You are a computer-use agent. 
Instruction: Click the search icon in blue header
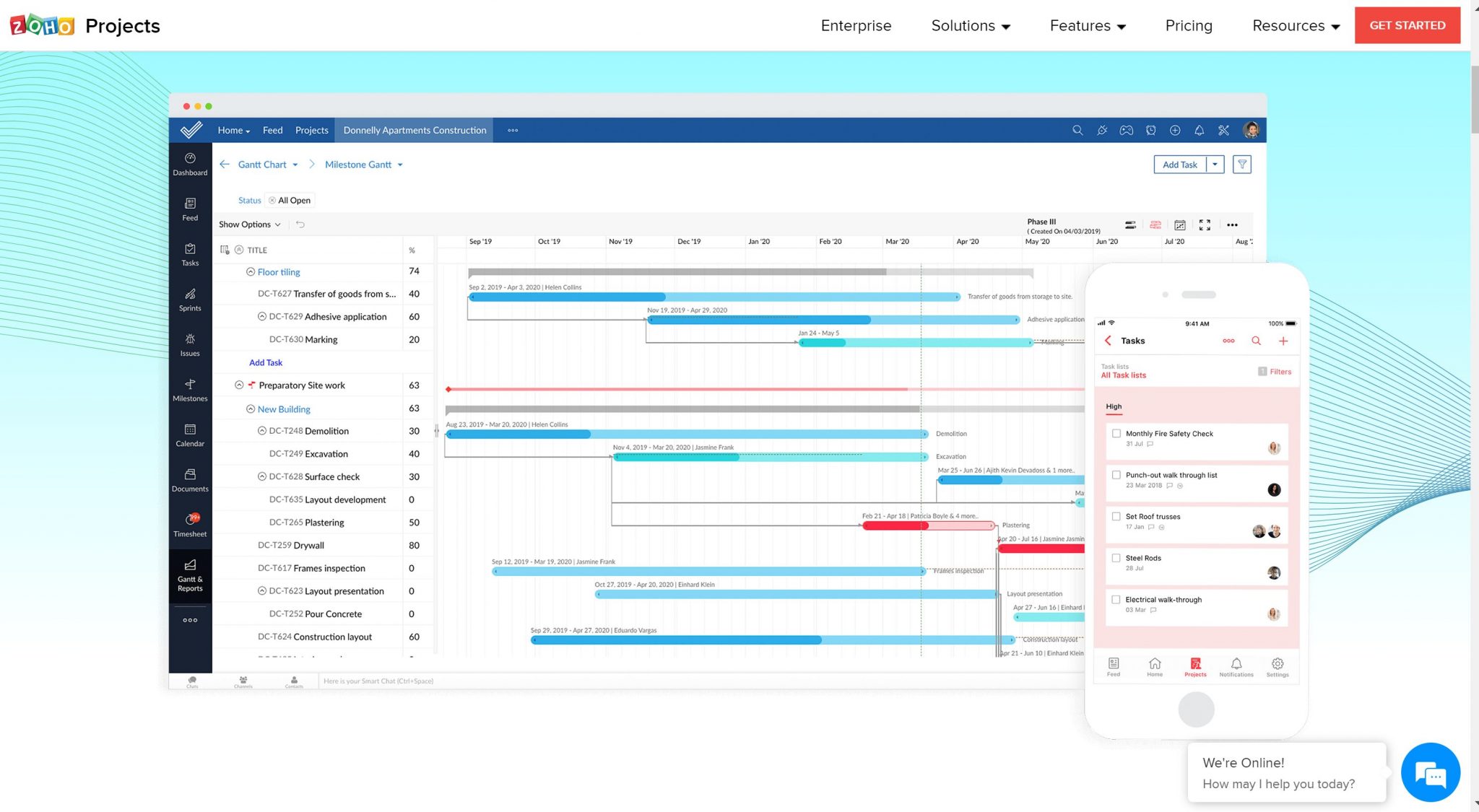(1077, 130)
